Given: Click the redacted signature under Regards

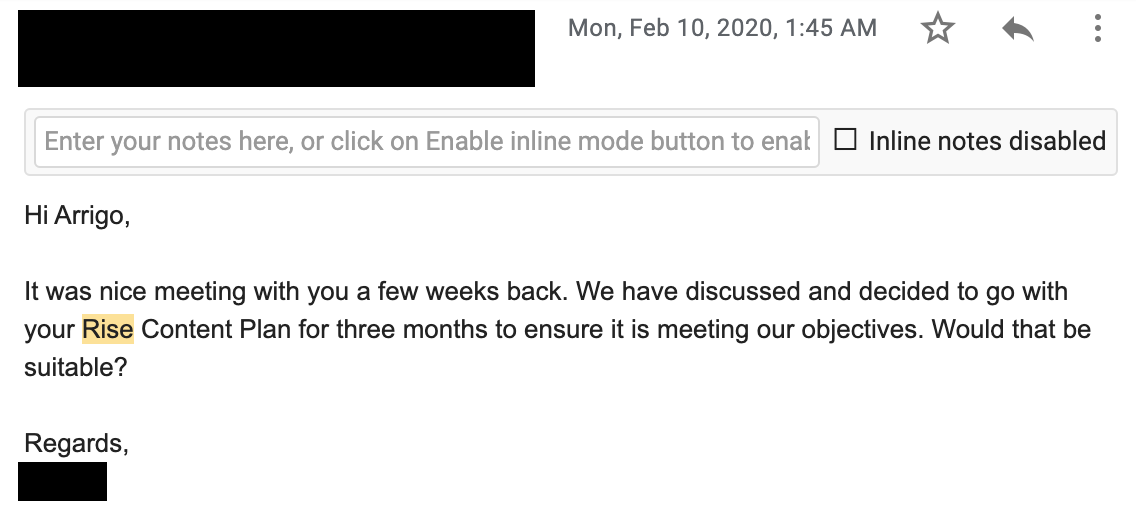Looking at the screenshot, I should 62,481.
